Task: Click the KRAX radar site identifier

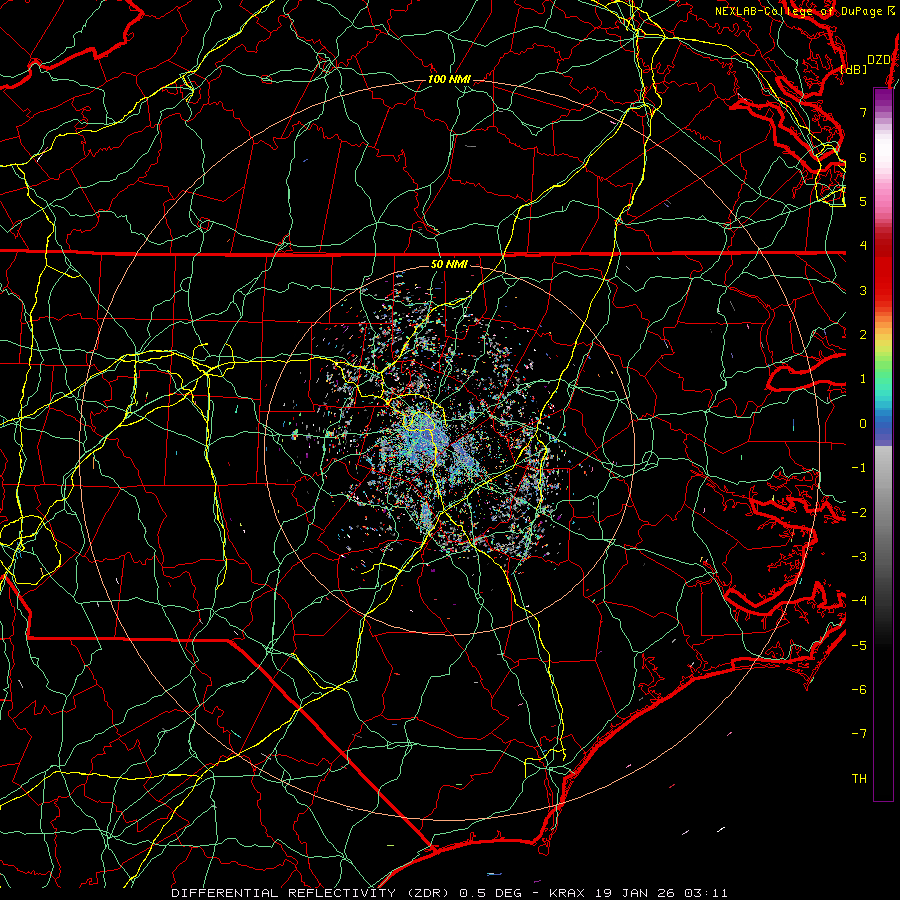Action: pyautogui.click(x=567, y=893)
